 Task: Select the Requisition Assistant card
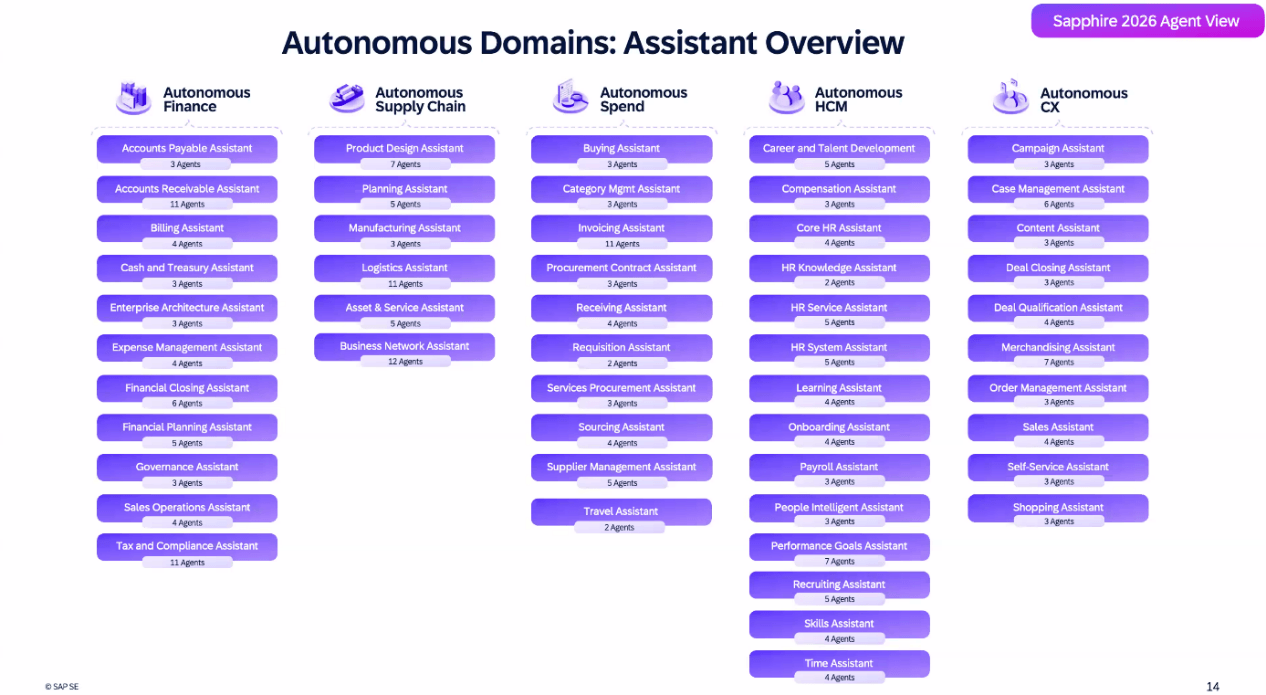click(621, 348)
